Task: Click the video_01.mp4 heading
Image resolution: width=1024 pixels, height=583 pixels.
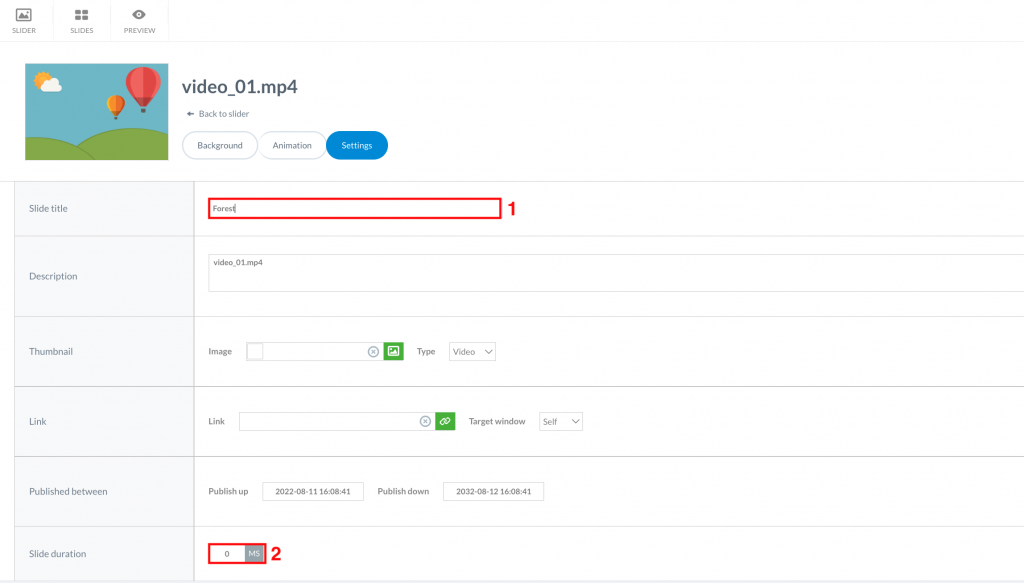Action: (240, 86)
